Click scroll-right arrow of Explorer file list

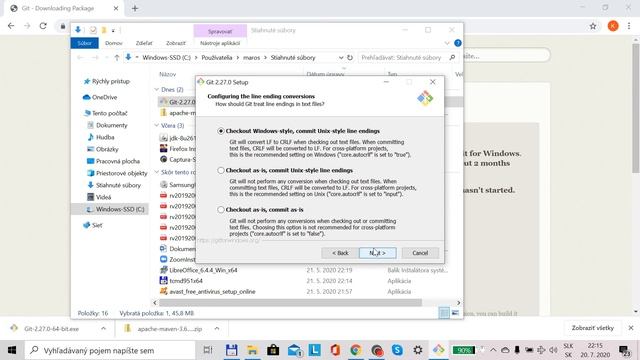click(458, 302)
